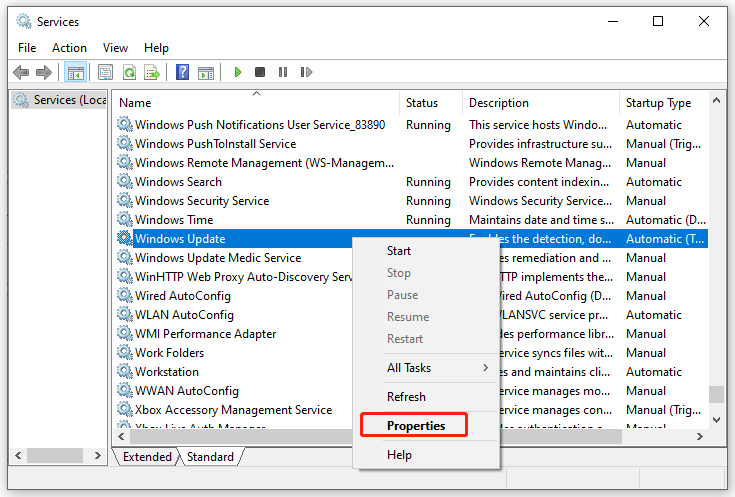
Task: Open the Action menu
Action: click(x=69, y=48)
